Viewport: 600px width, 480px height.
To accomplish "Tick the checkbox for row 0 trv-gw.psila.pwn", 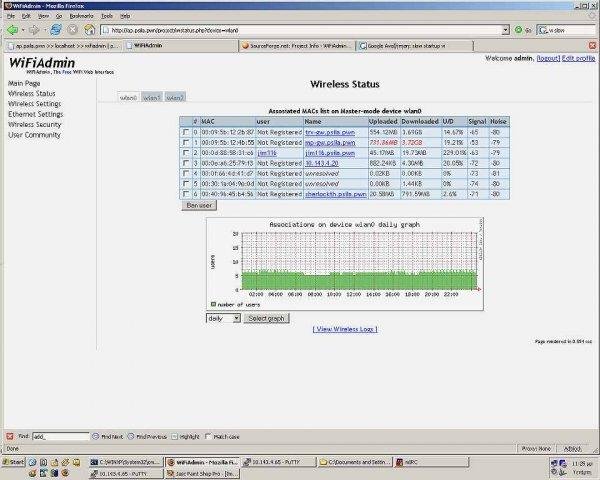I will point(186,132).
